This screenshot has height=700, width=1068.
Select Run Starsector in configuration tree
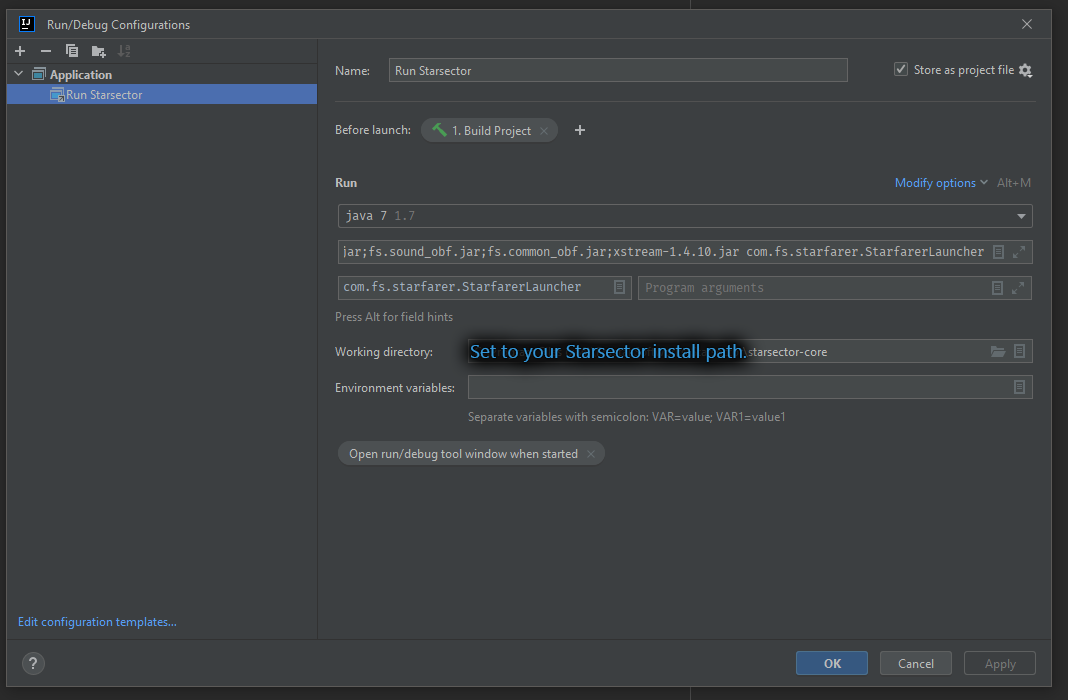[104, 95]
